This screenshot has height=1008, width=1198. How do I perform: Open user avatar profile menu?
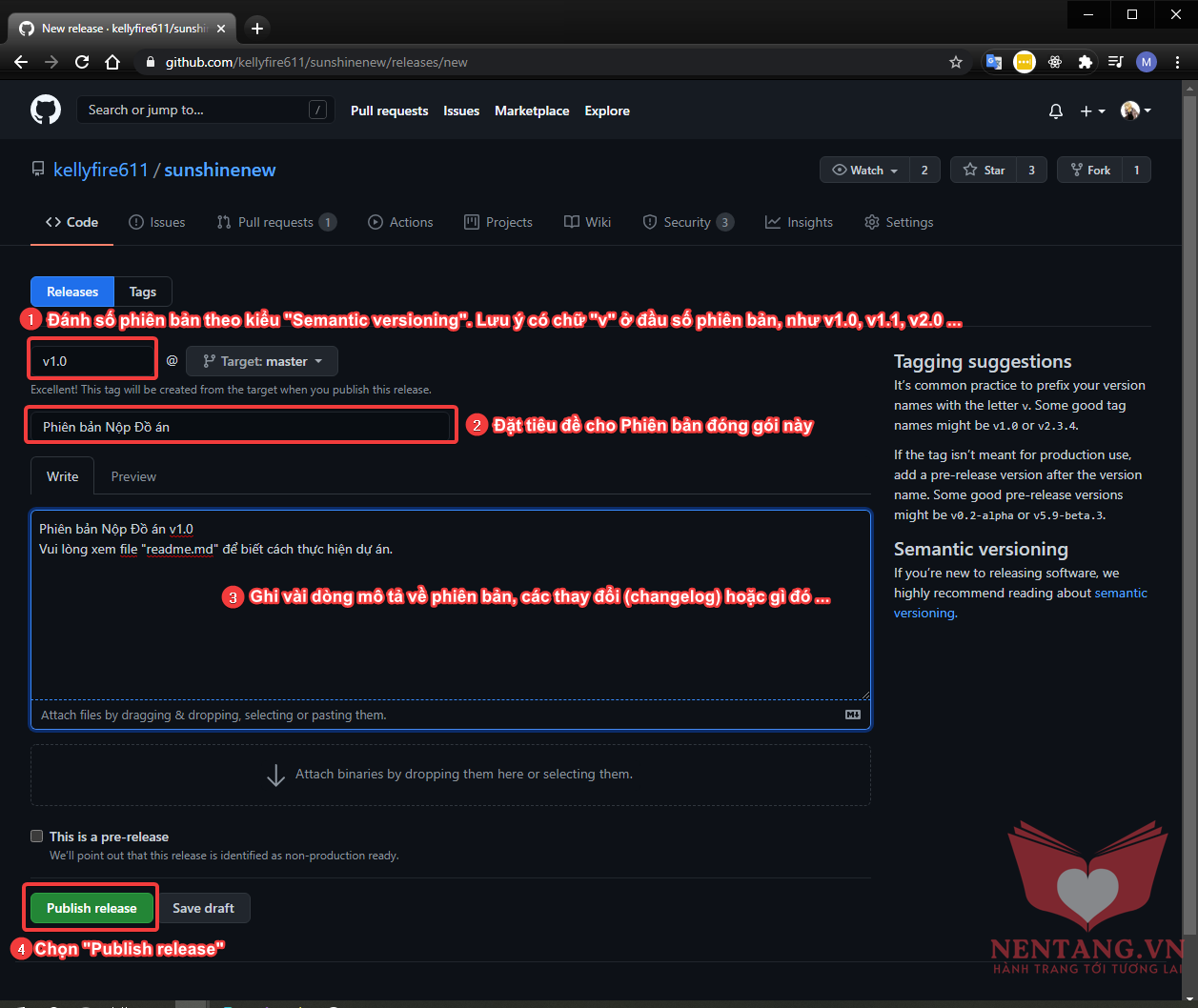click(x=1135, y=111)
